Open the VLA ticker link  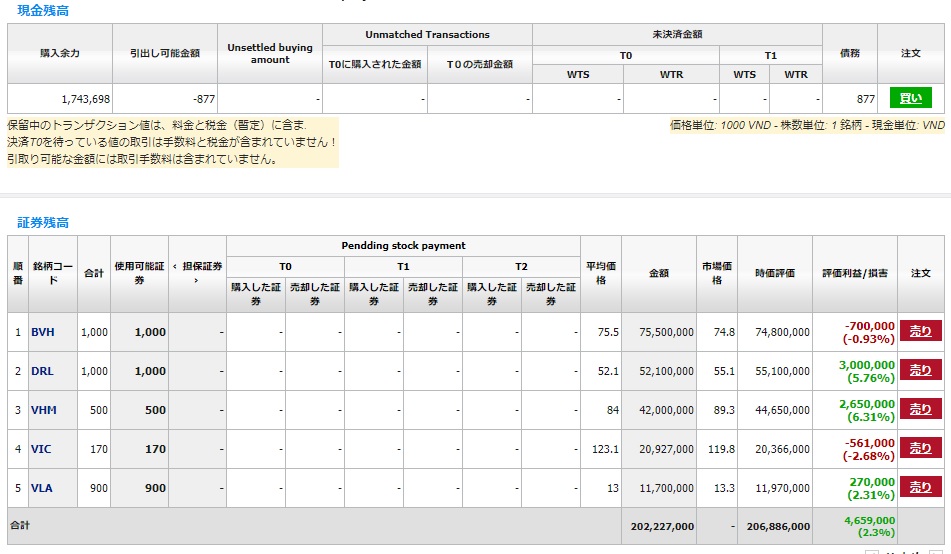41,488
